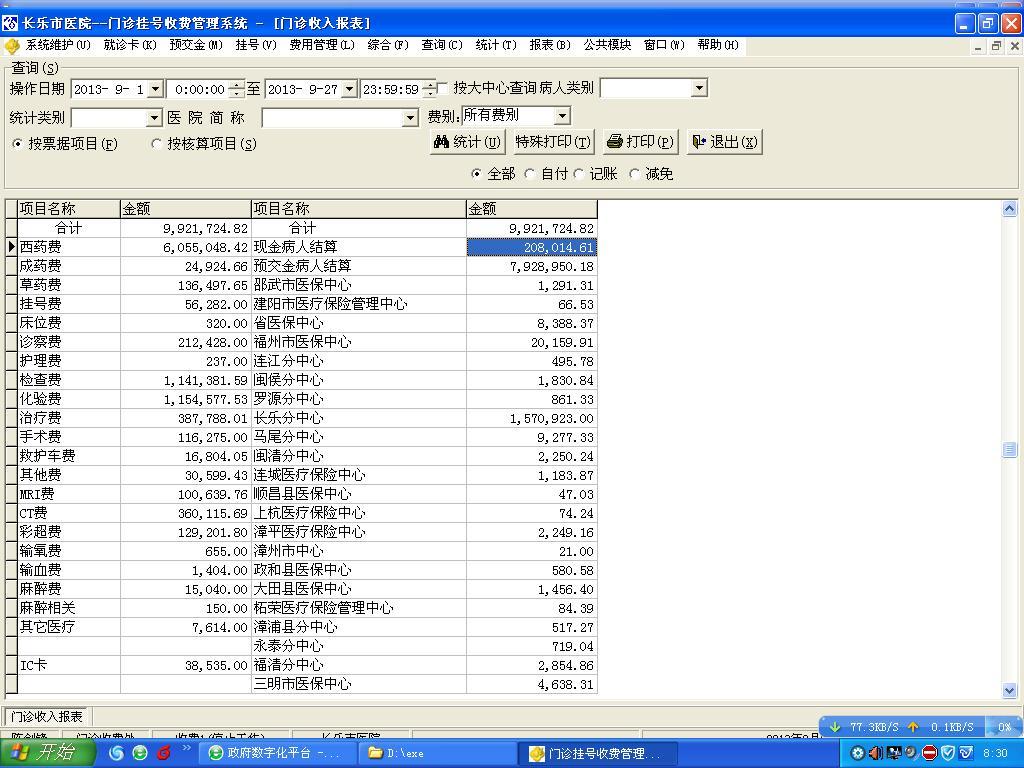Click the 三明市医保中心 cell
Image resolution: width=1024 pixels, height=768 pixels.
pyautogui.click(x=359, y=684)
